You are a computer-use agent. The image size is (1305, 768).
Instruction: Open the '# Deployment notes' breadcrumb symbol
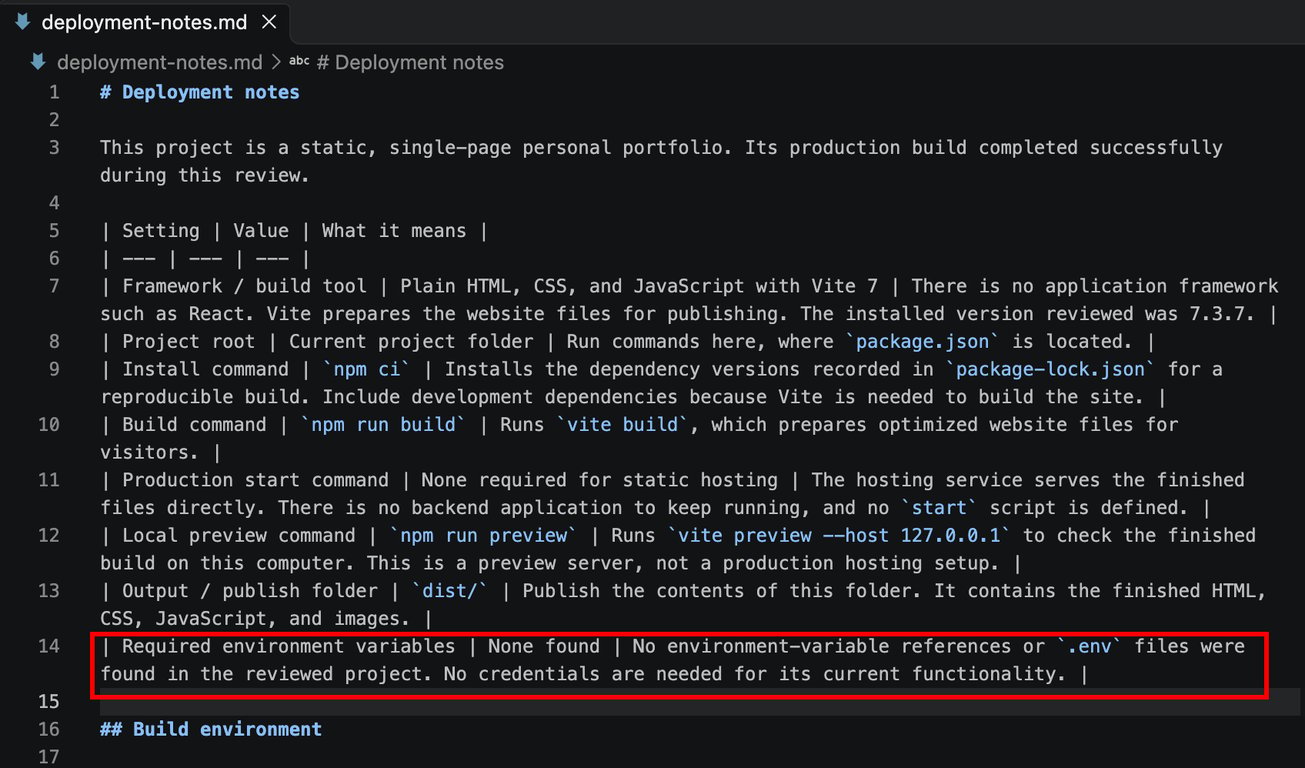coord(410,62)
